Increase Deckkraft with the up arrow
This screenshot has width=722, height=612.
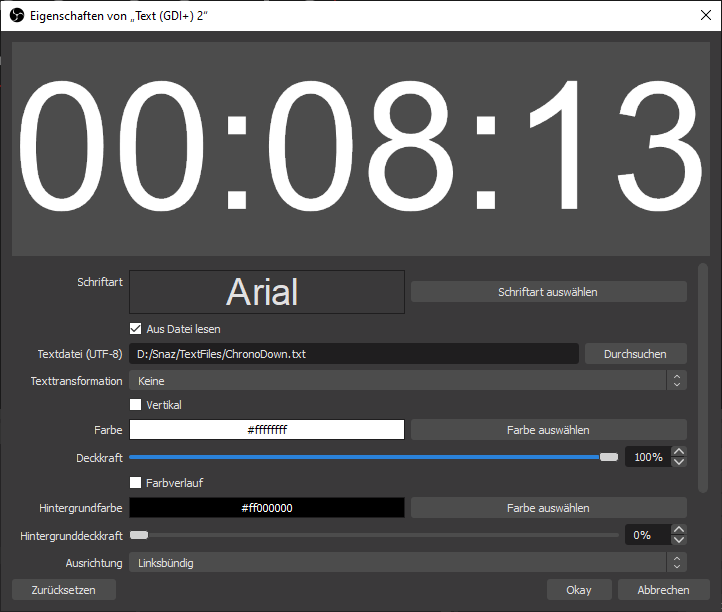679,452
